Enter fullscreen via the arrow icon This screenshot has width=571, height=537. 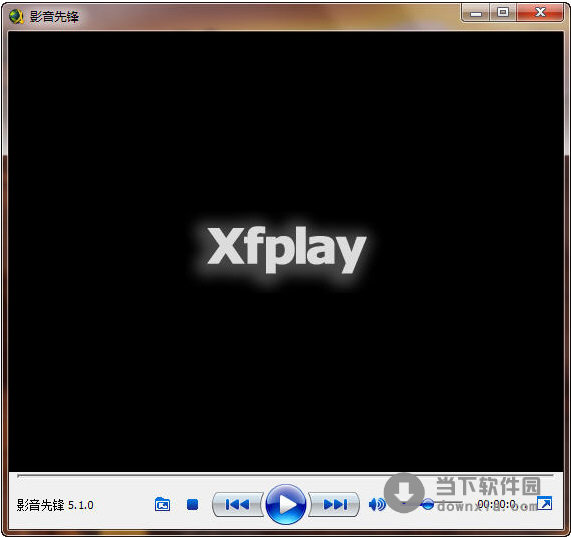545,504
